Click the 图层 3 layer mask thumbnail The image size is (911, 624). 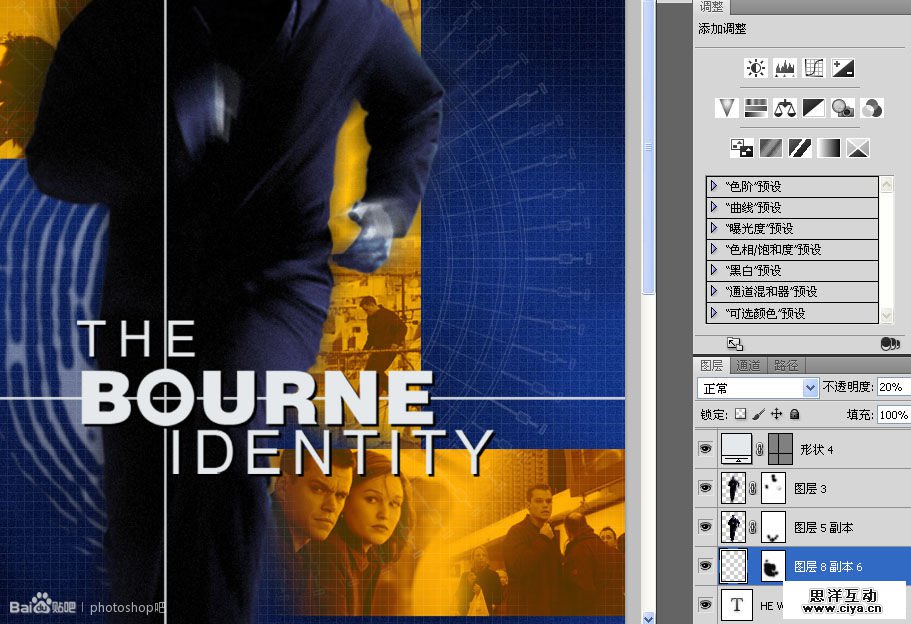tap(774, 489)
